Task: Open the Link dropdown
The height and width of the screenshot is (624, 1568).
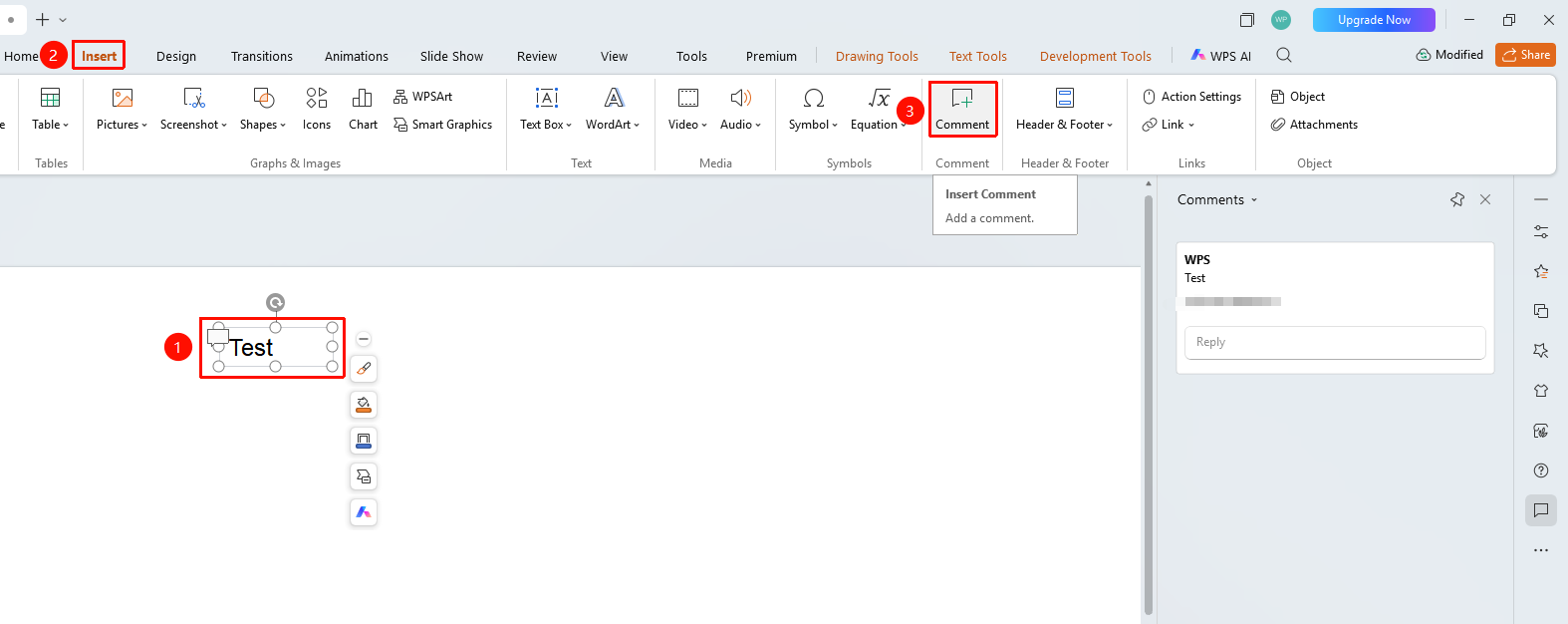Action: [1169, 125]
